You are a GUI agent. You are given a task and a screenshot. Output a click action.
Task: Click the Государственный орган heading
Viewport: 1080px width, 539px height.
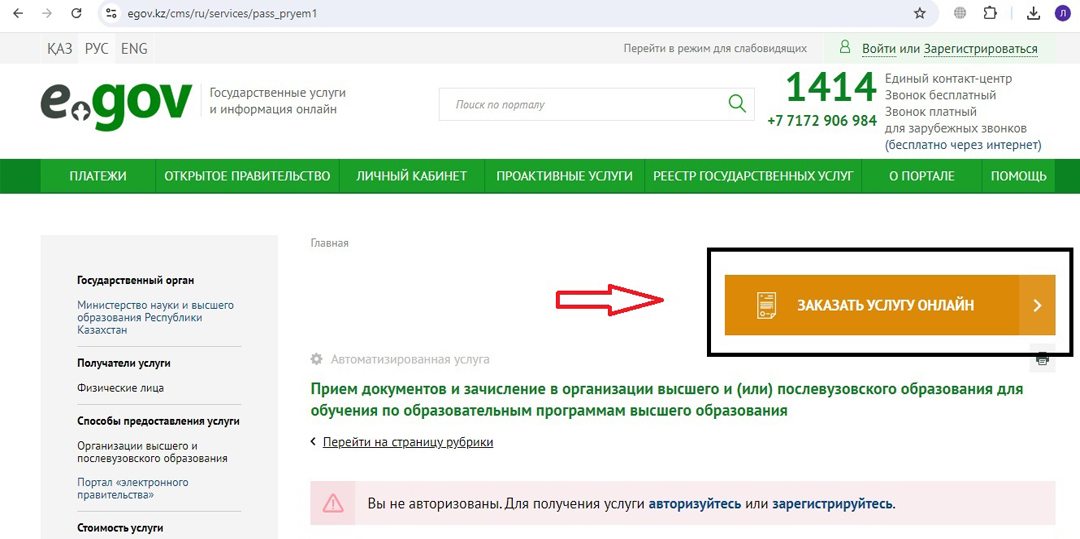(x=136, y=280)
